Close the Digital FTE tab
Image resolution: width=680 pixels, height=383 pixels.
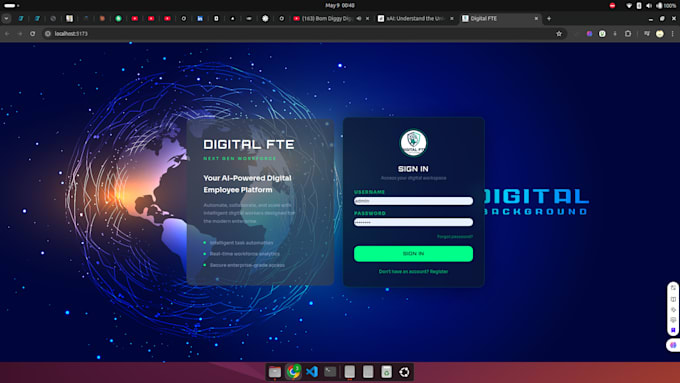[536, 19]
